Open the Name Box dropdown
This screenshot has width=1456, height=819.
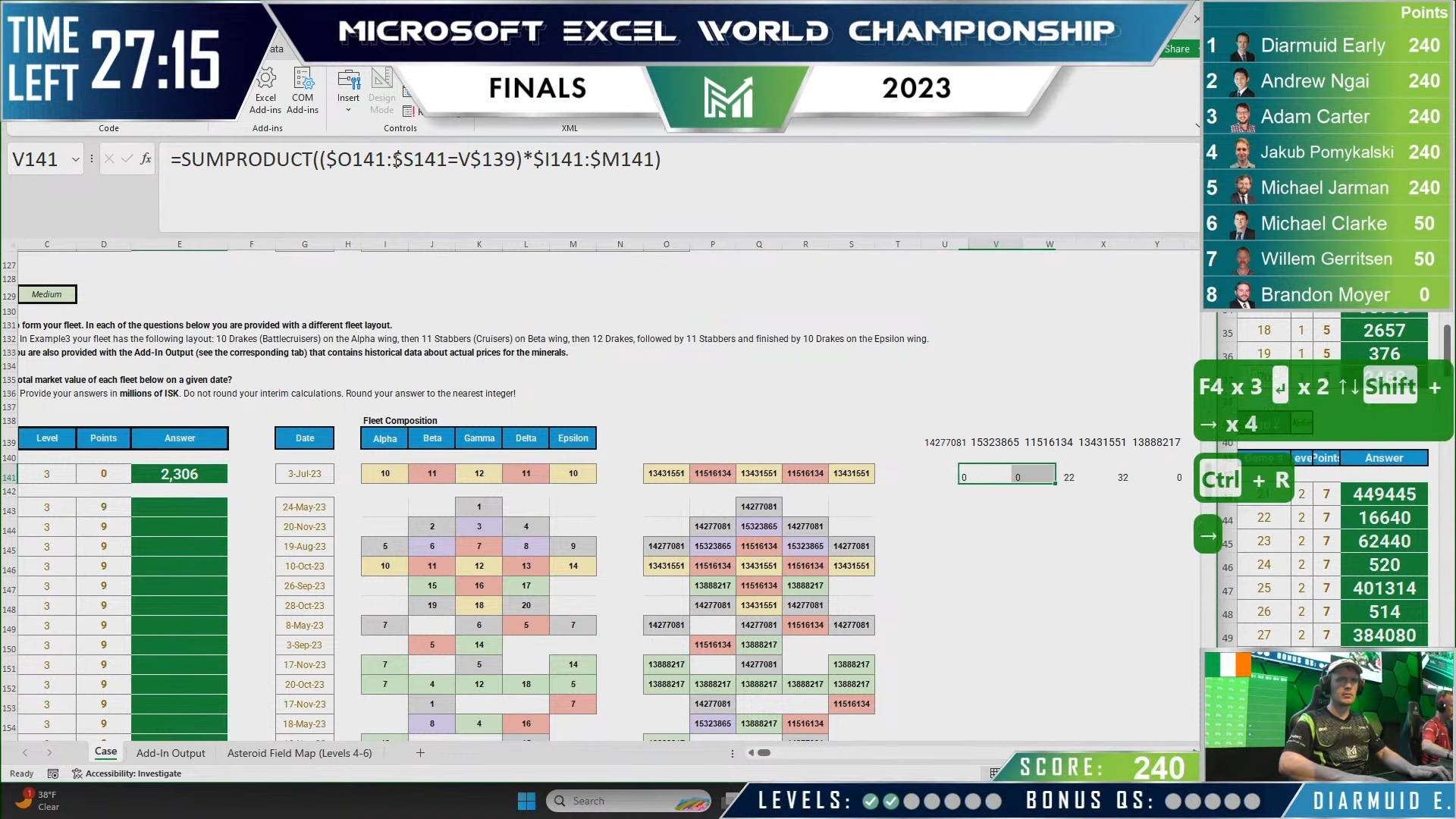[x=74, y=158]
